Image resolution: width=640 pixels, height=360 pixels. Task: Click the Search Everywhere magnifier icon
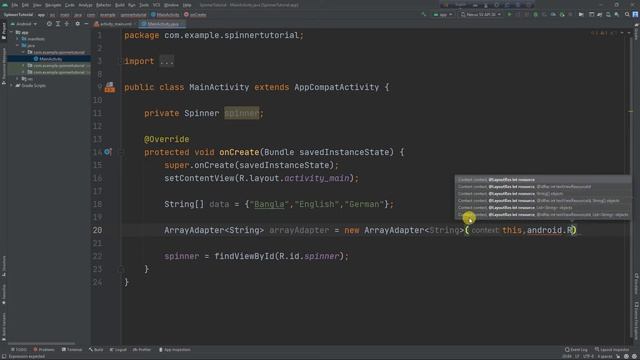click(627, 15)
